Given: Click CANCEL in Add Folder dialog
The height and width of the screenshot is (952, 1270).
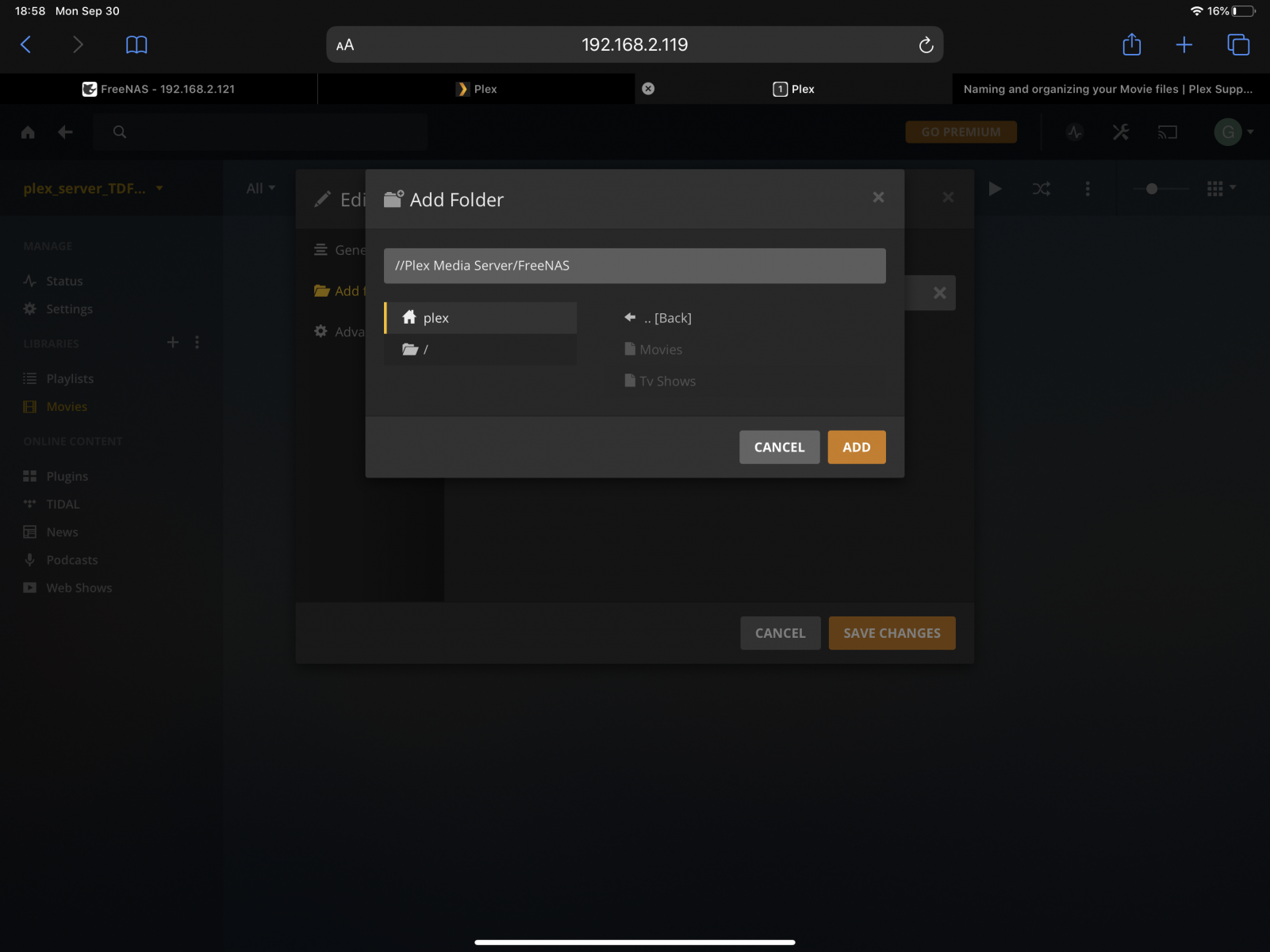Looking at the screenshot, I should click(779, 447).
